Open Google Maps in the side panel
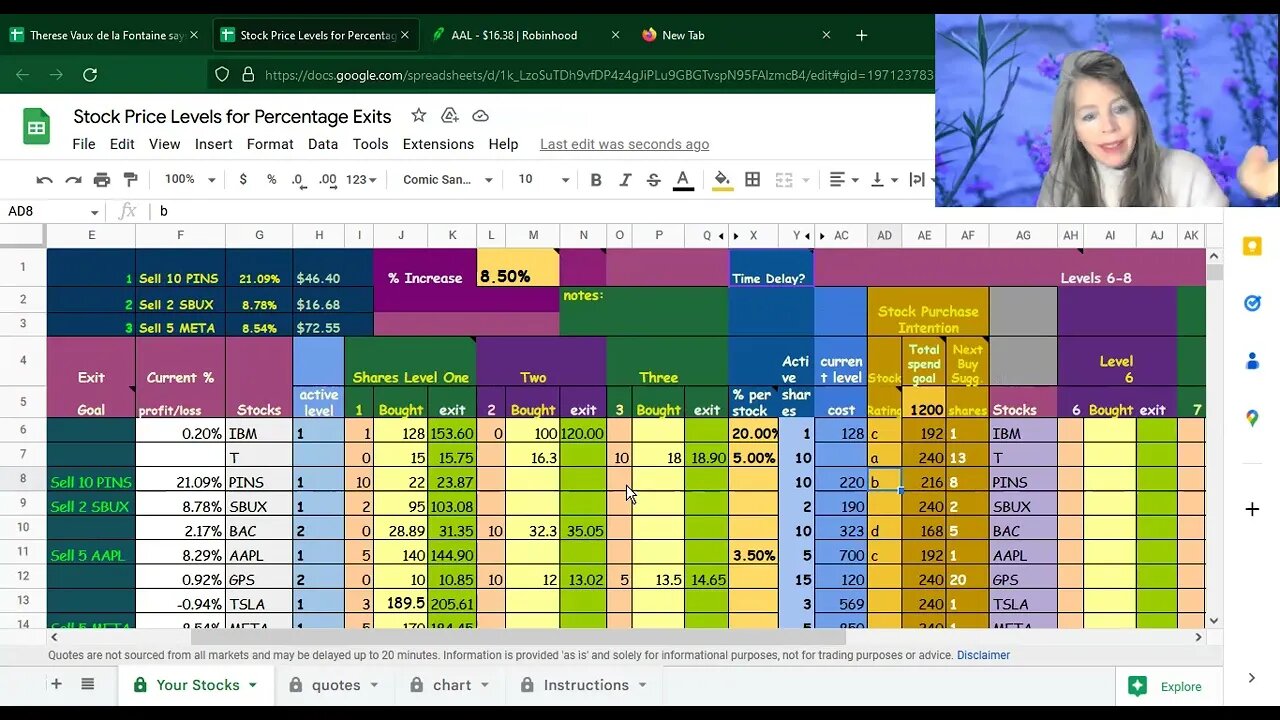The image size is (1280, 720). coord(1252,418)
